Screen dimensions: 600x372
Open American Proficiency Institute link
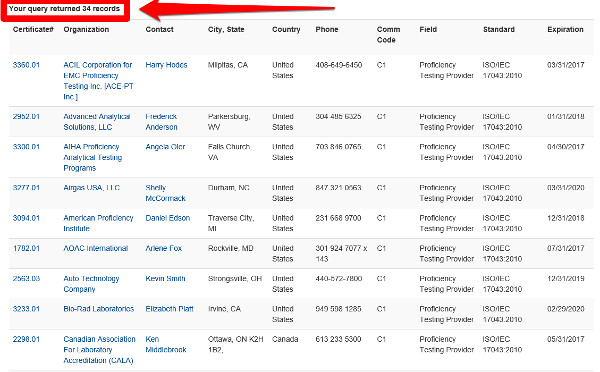point(98,223)
